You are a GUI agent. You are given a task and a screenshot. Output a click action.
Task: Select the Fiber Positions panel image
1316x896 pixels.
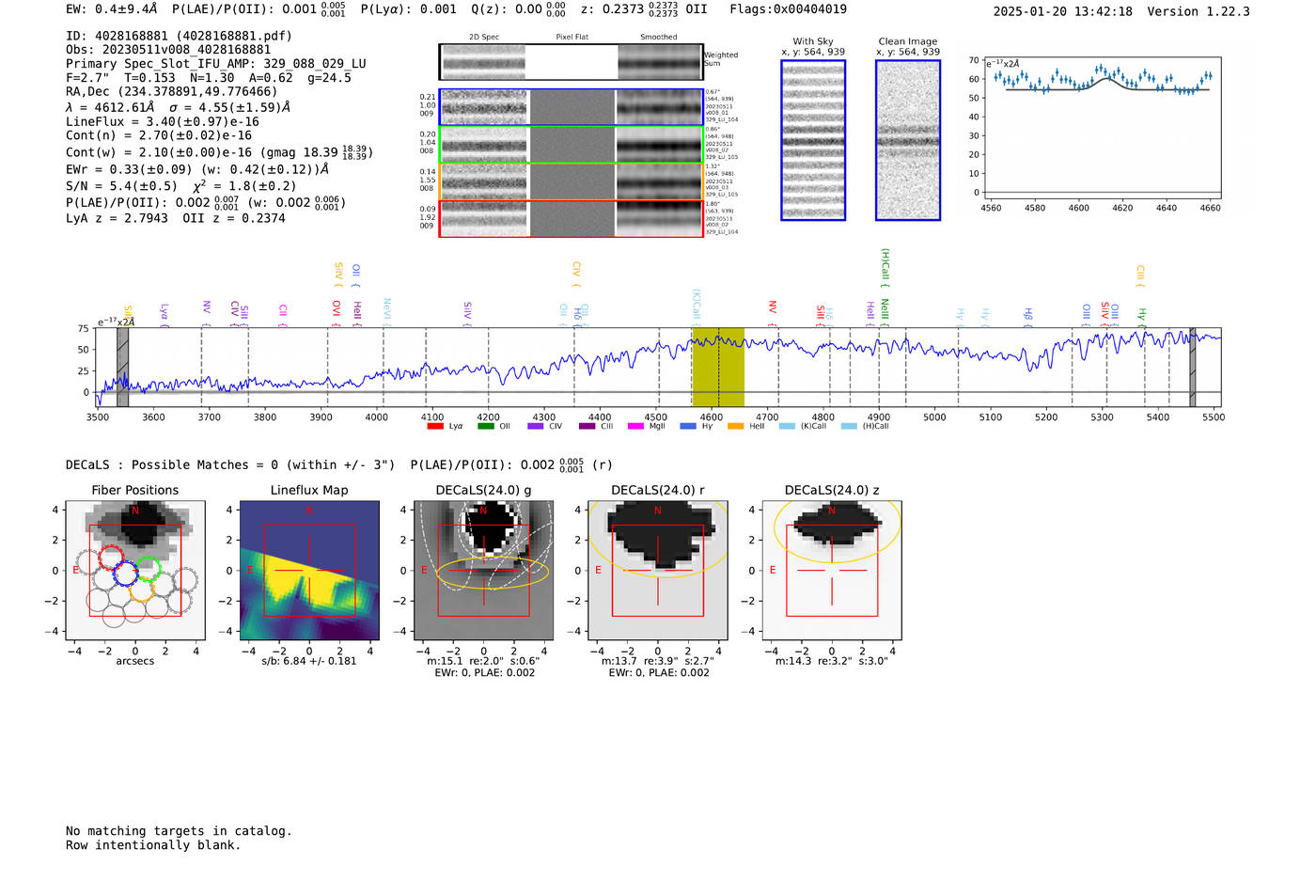click(x=135, y=570)
